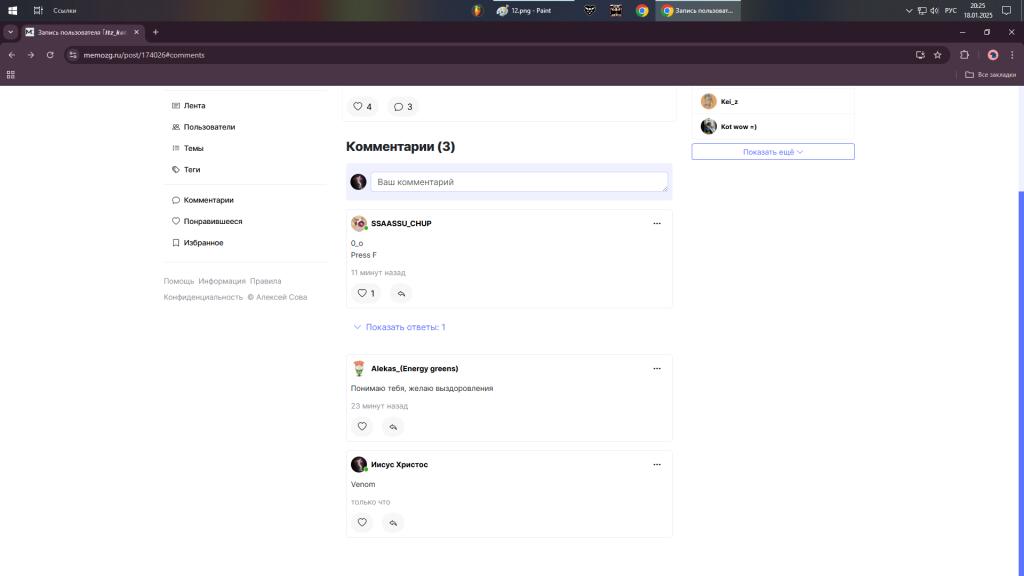This screenshot has width=1024, height=576.
Task: Click the Правила footer link
Action: [265, 281]
